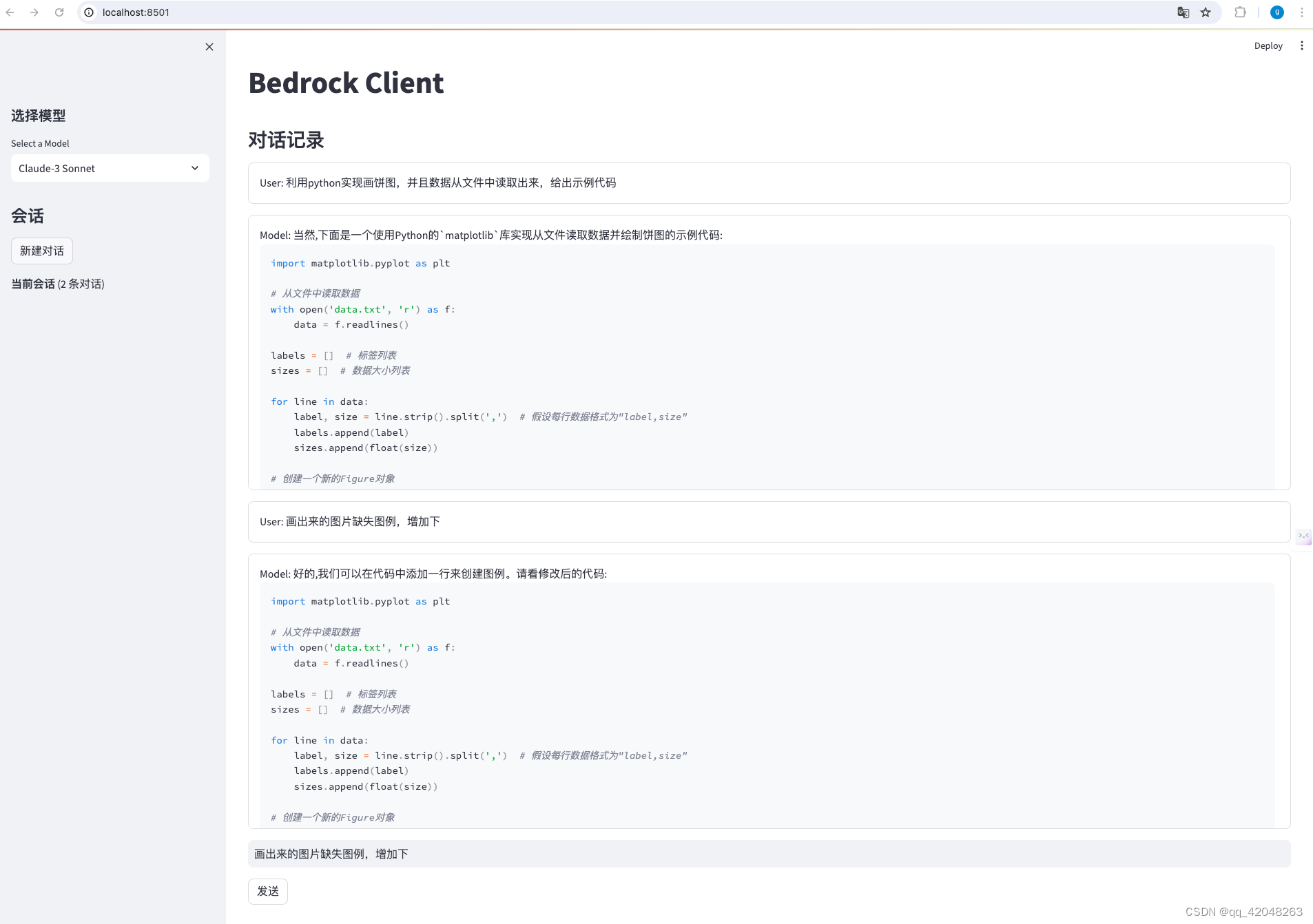This screenshot has height=924, width=1313.
Task: Select 当前会话 (2 条对话) entry
Action: click(58, 284)
